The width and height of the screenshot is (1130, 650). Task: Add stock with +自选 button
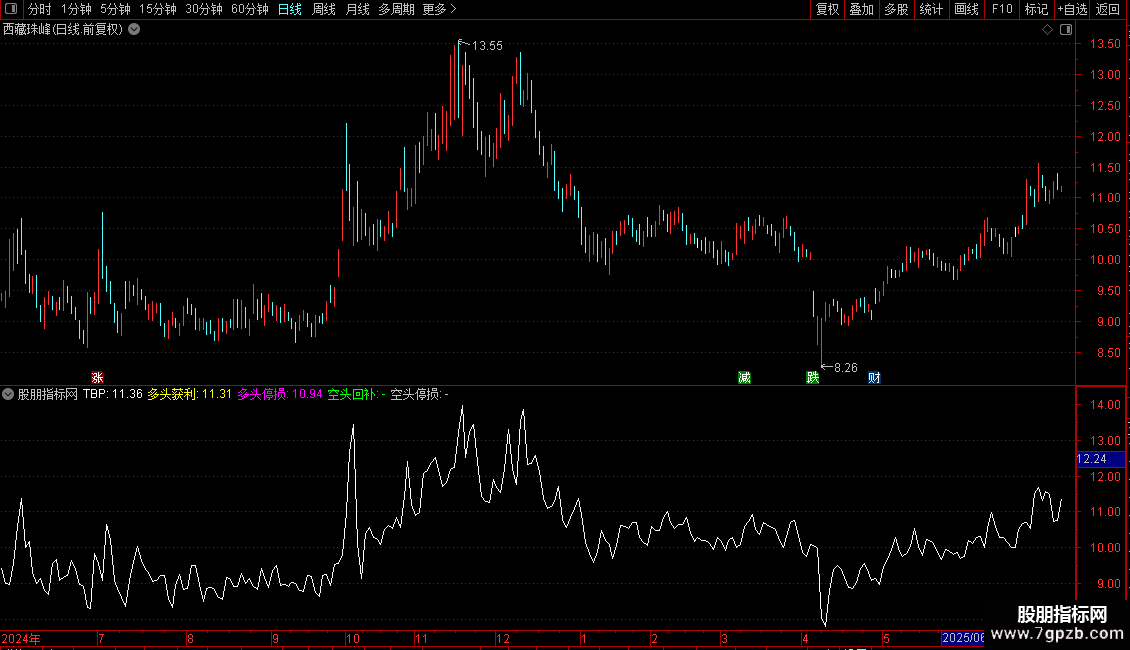coord(1072,9)
